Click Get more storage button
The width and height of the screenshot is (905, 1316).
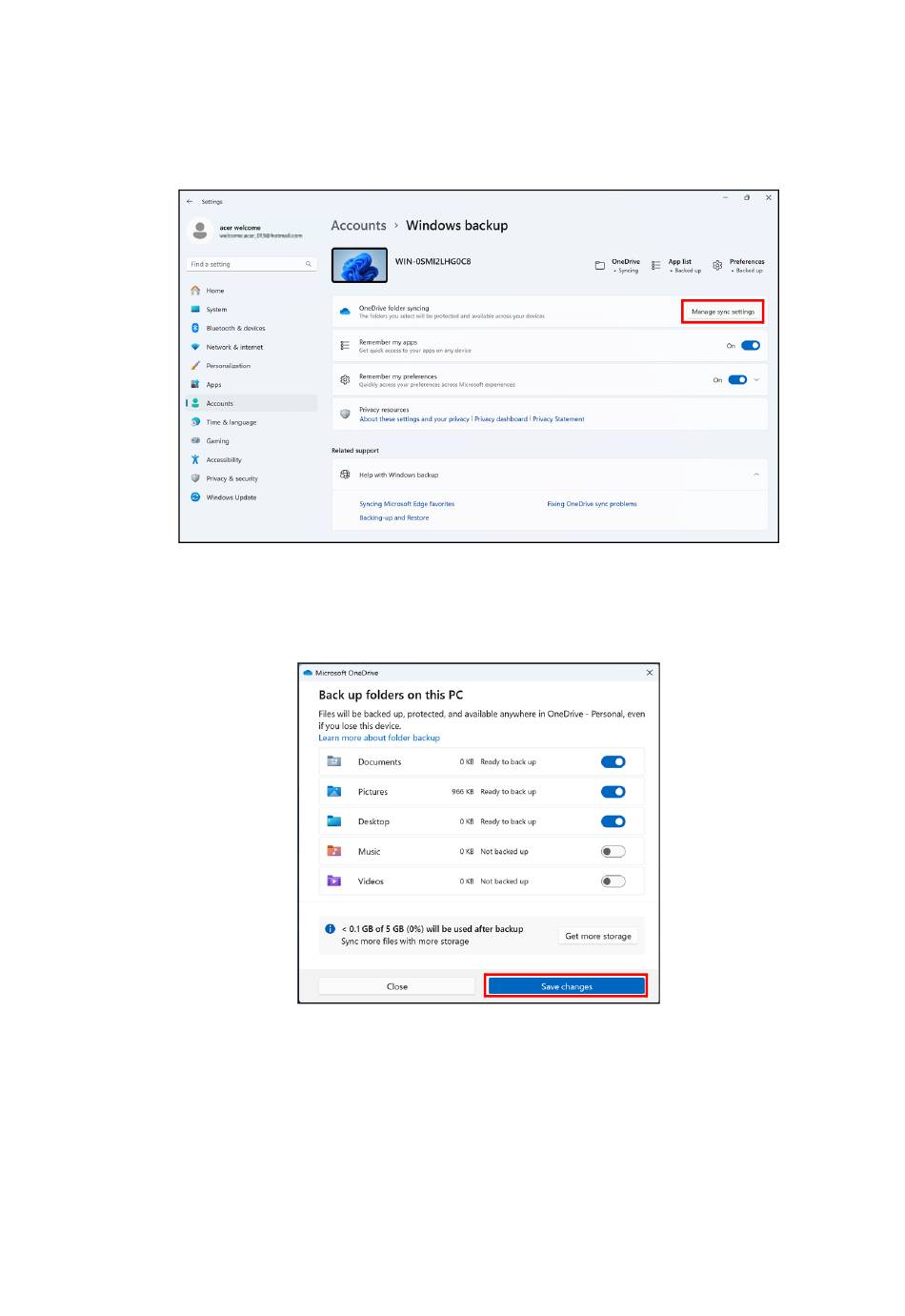click(x=598, y=936)
